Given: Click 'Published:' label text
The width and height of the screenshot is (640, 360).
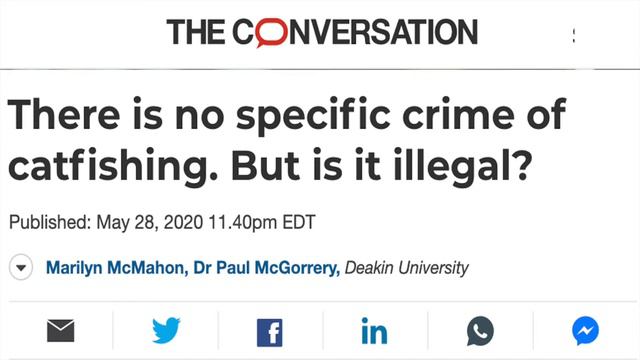Looking at the screenshot, I should point(50,222).
